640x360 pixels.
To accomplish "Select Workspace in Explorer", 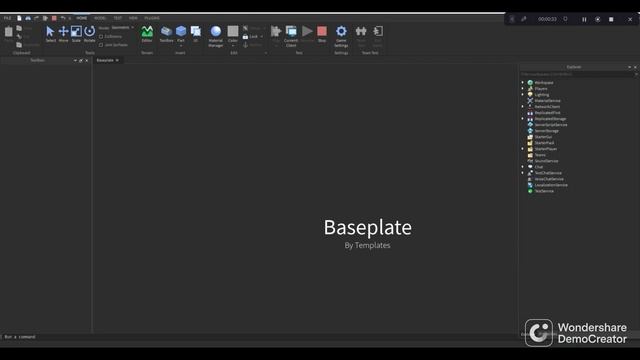I will [544, 83].
